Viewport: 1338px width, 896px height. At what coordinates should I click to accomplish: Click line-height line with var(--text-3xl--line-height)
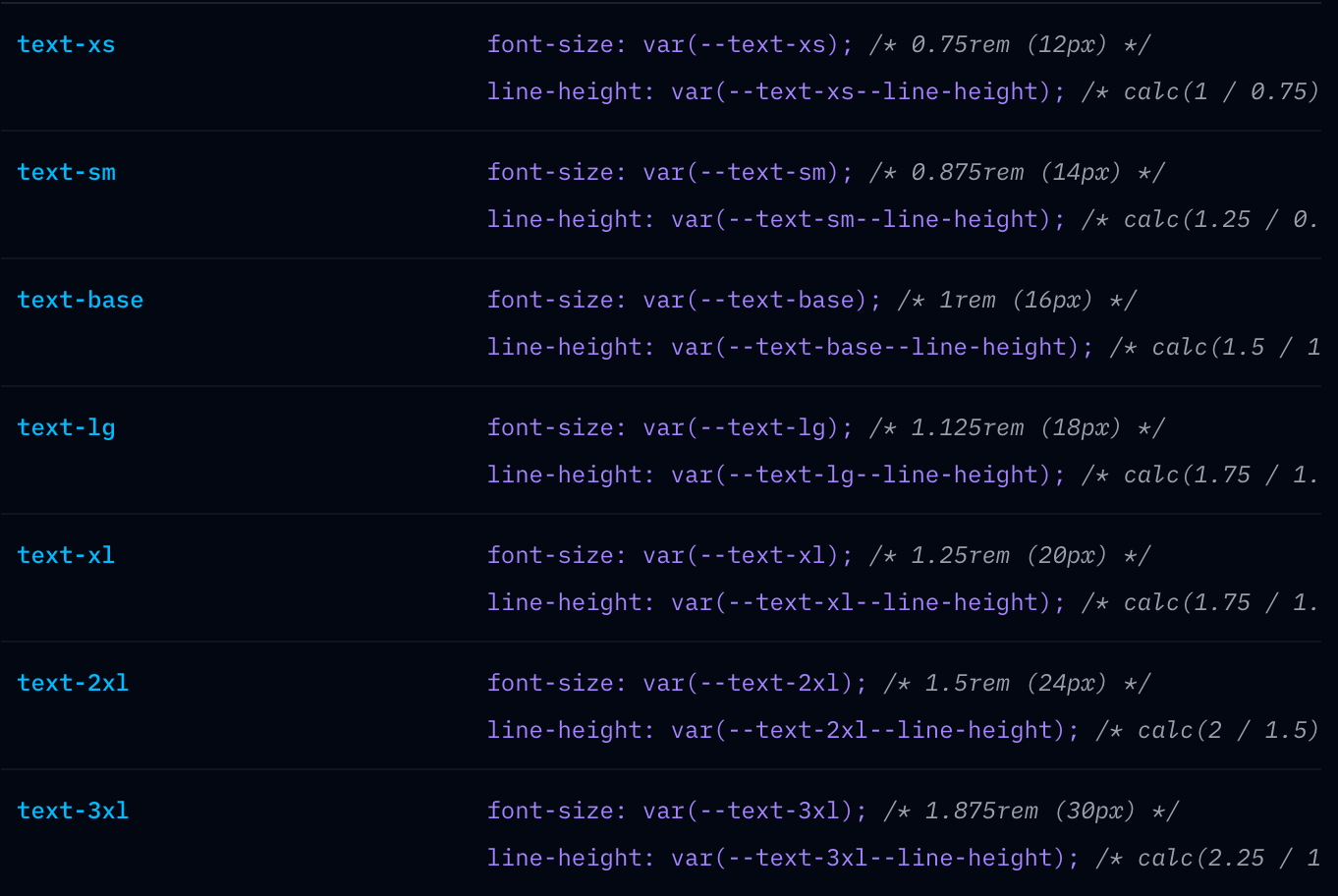tap(903, 859)
